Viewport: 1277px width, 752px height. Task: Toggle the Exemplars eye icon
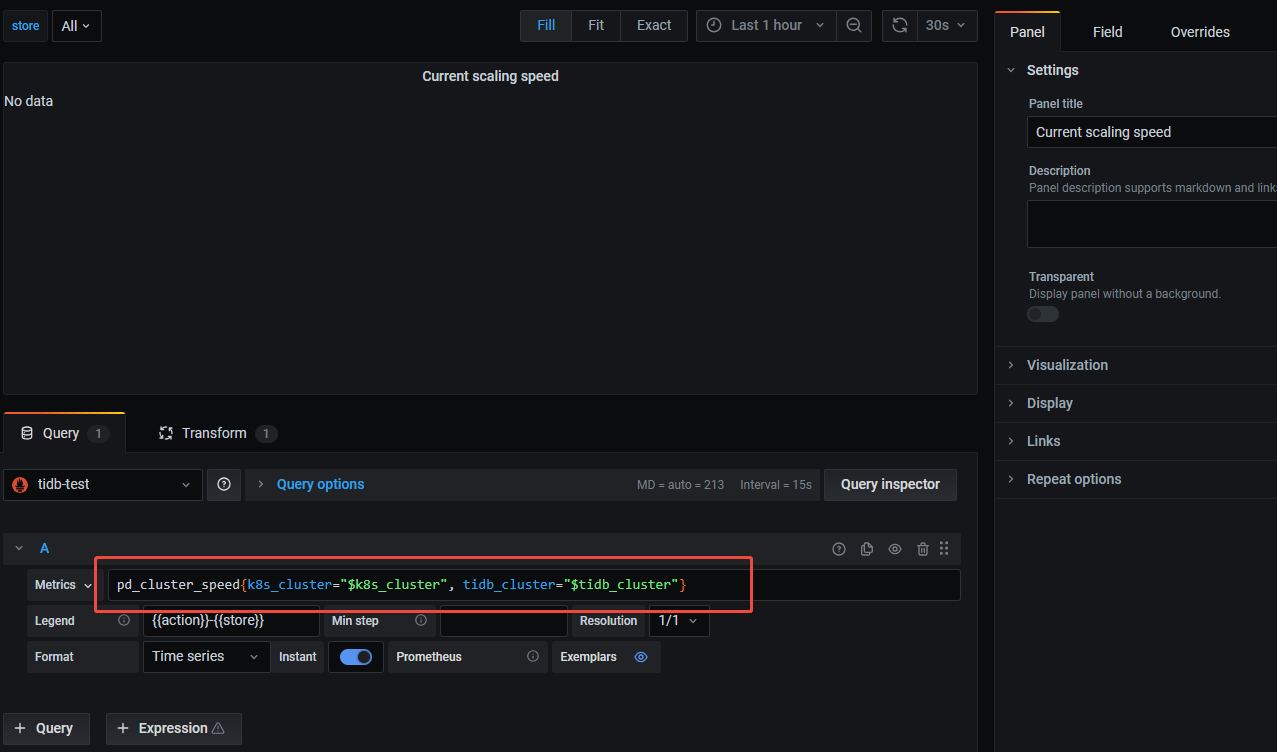click(x=641, y=657)
